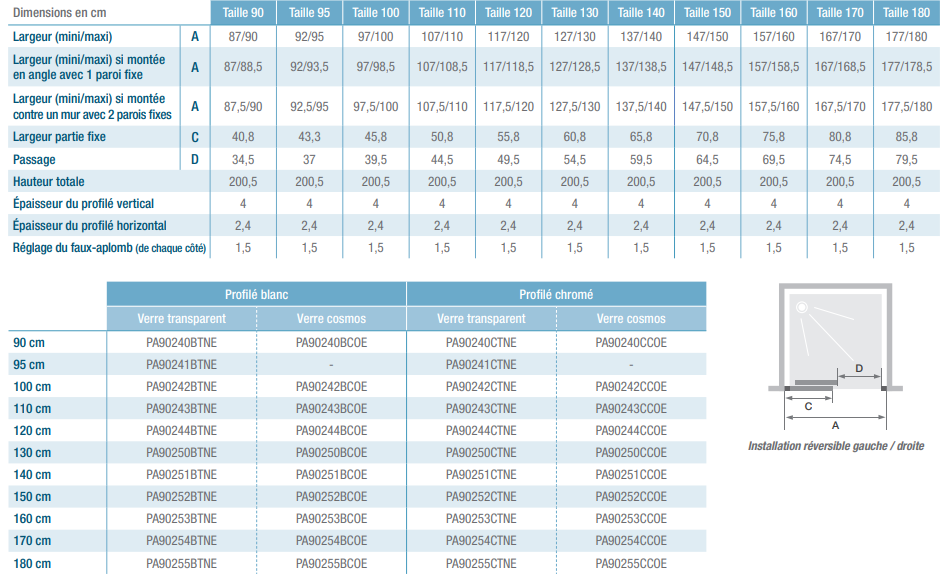
Task: Click 'Verre transparent' under Profilé blanc
Action: [181, 318]
